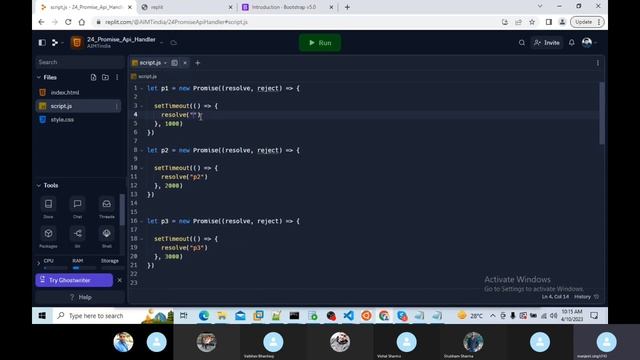Viewport: 640px width, 360px height.
Task: Bookmark this page star icon
Action: point(532,22)
